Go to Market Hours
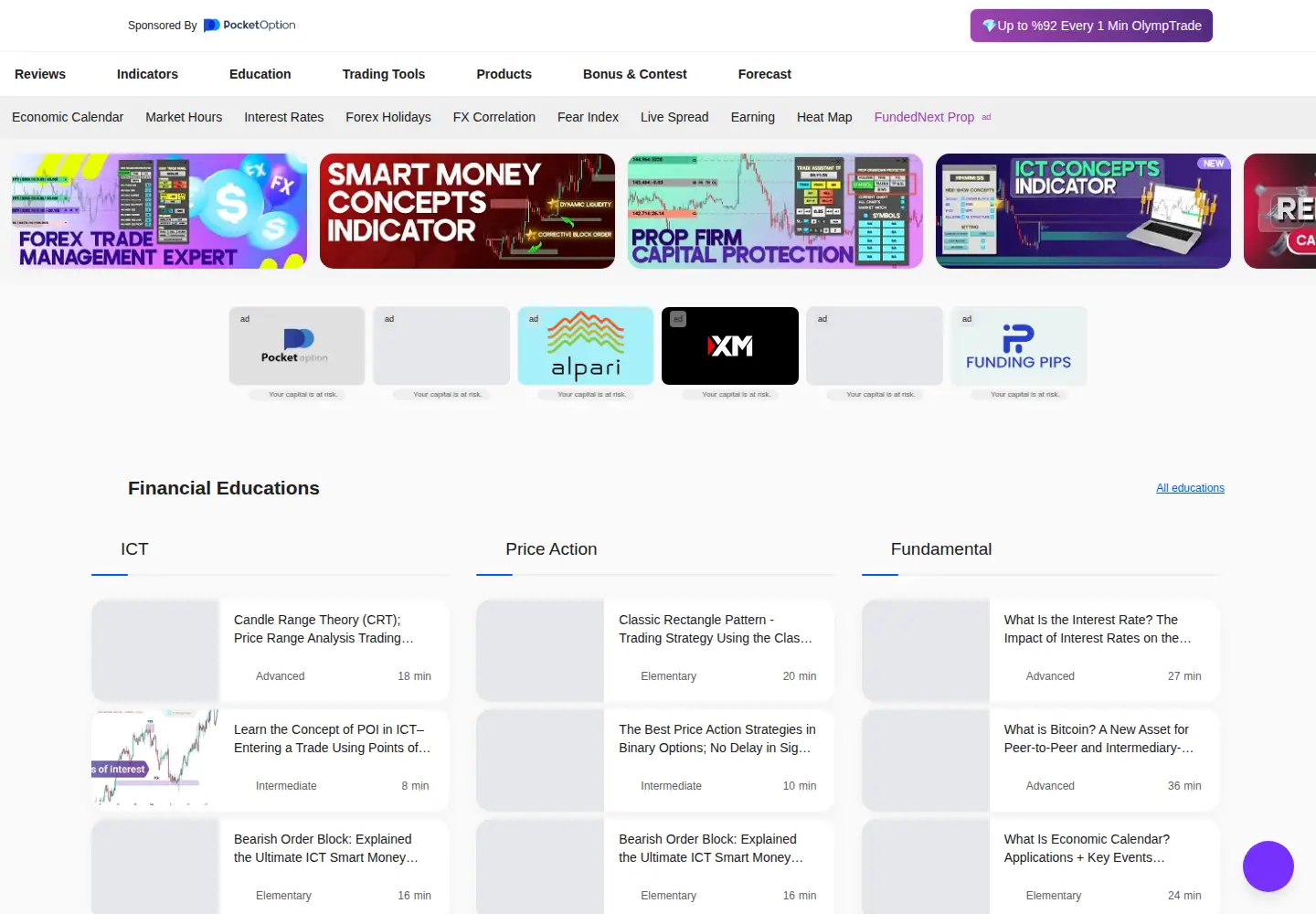Screen dimensions: 1316x914 (x=184, y=117)
